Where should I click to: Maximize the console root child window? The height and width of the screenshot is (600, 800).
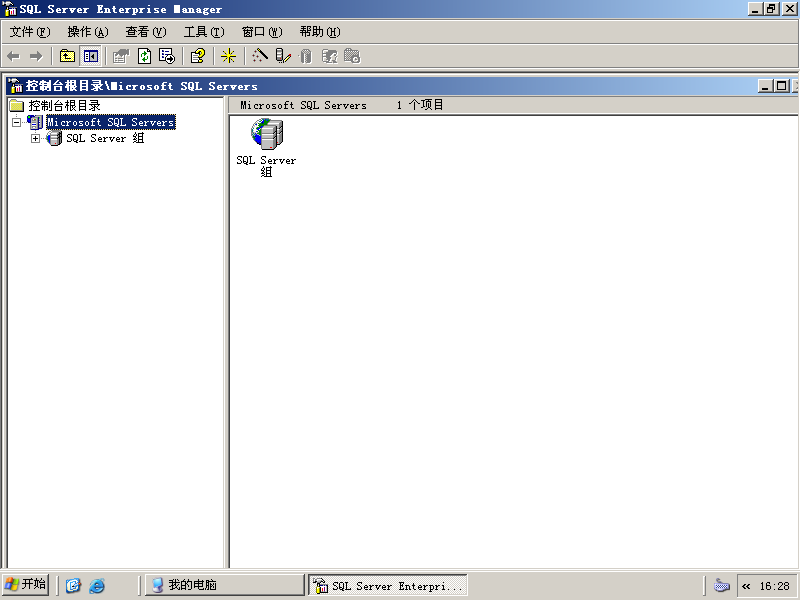tap(781, 86)
